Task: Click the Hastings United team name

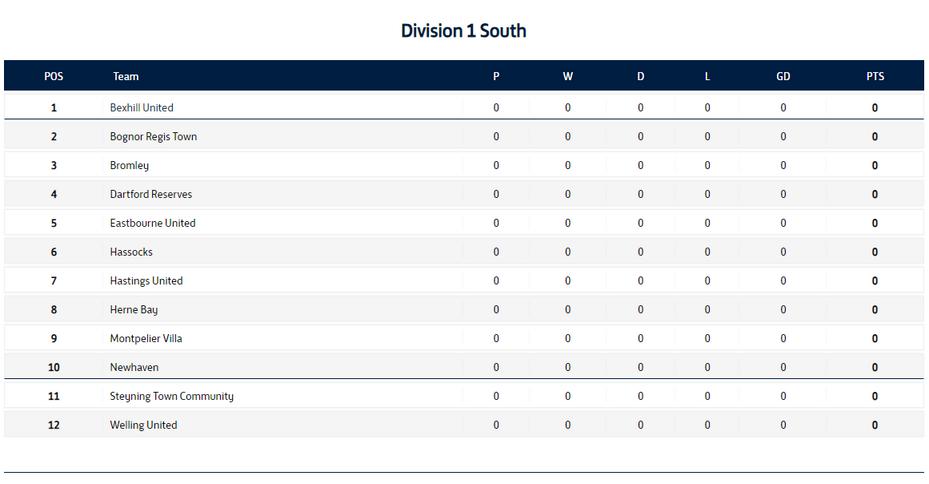Action: coord(146,281)
